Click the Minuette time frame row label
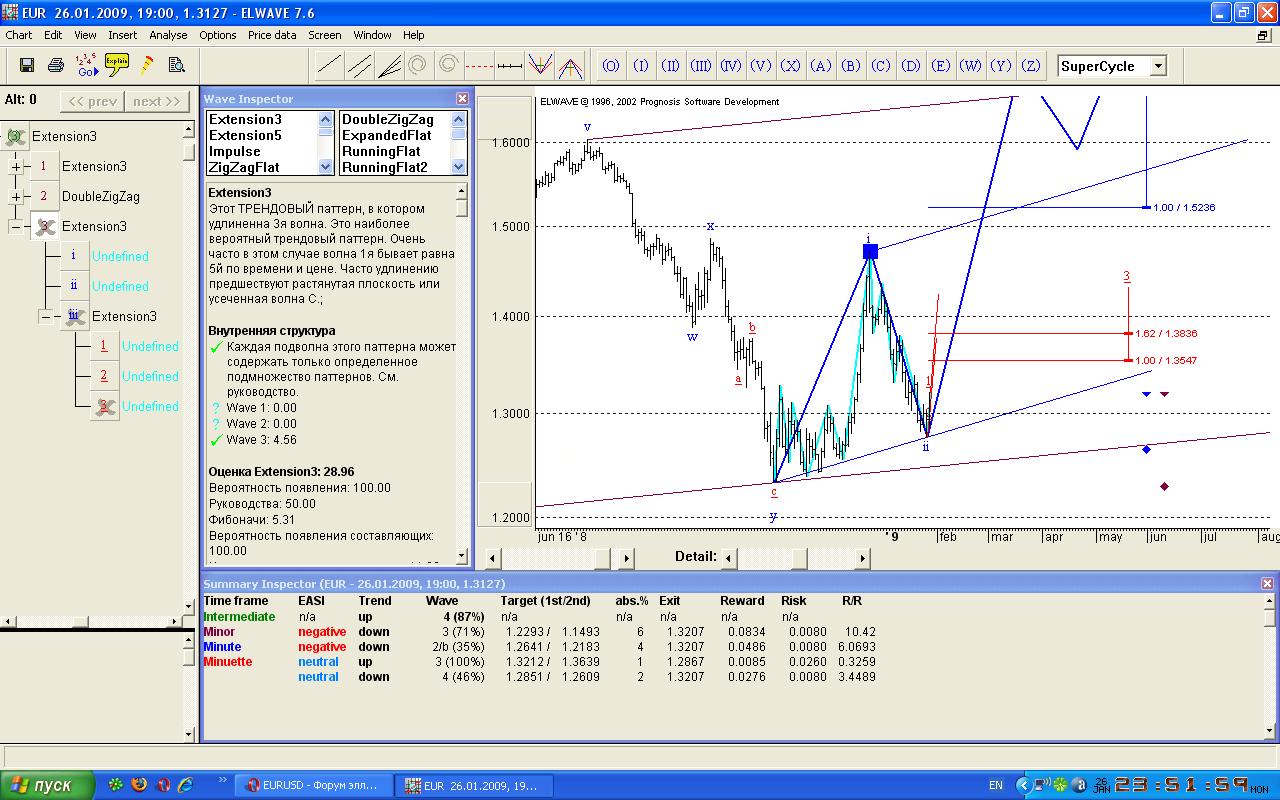The image size is (1280, 800). [228, 662]
